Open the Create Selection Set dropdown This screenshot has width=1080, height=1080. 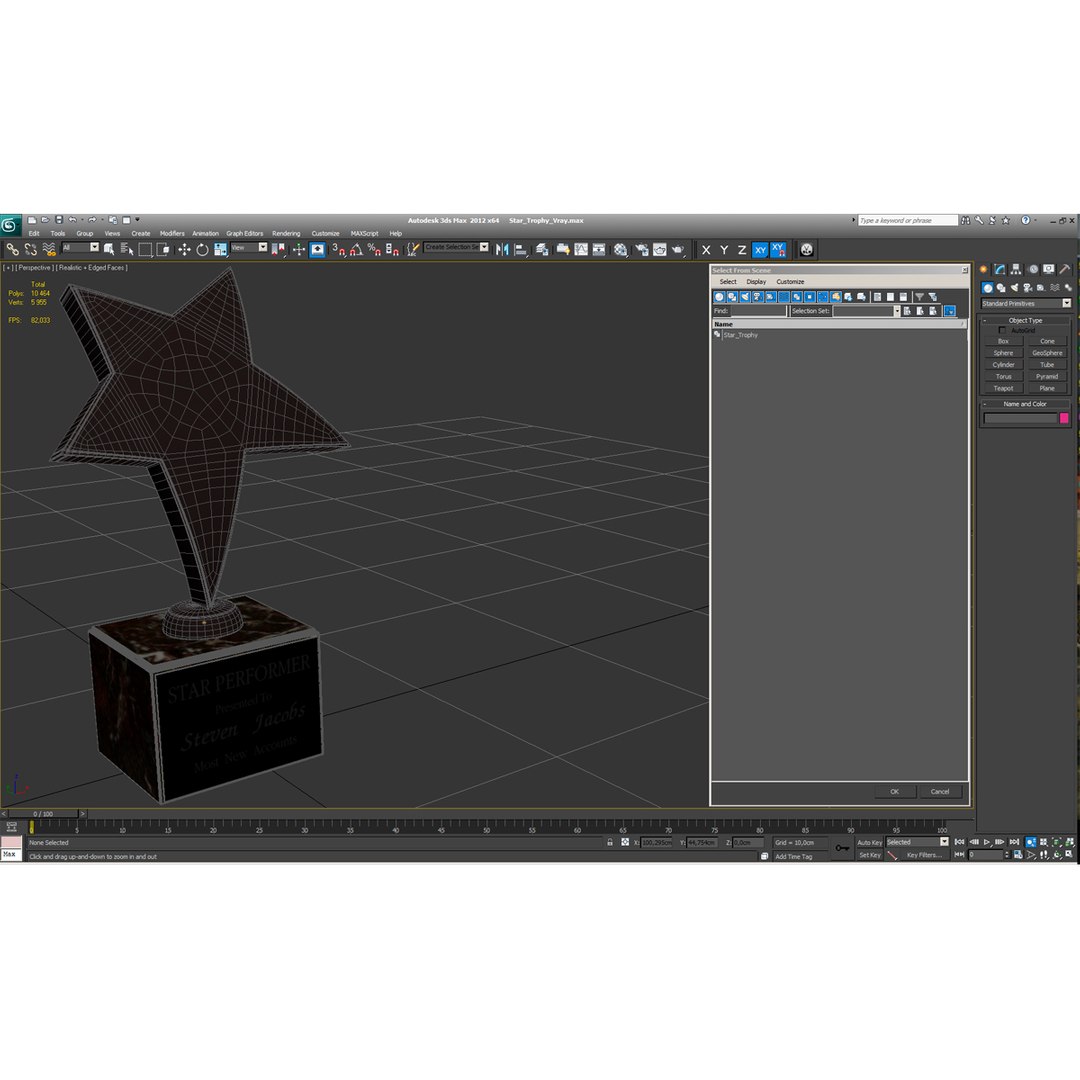coord(457,247)
